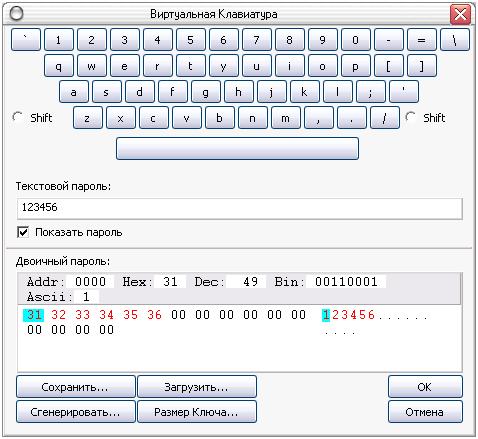478x439 pixels.
Task: Select the '6' key on virtual keyboard
Action: click(x=224, y=40)
